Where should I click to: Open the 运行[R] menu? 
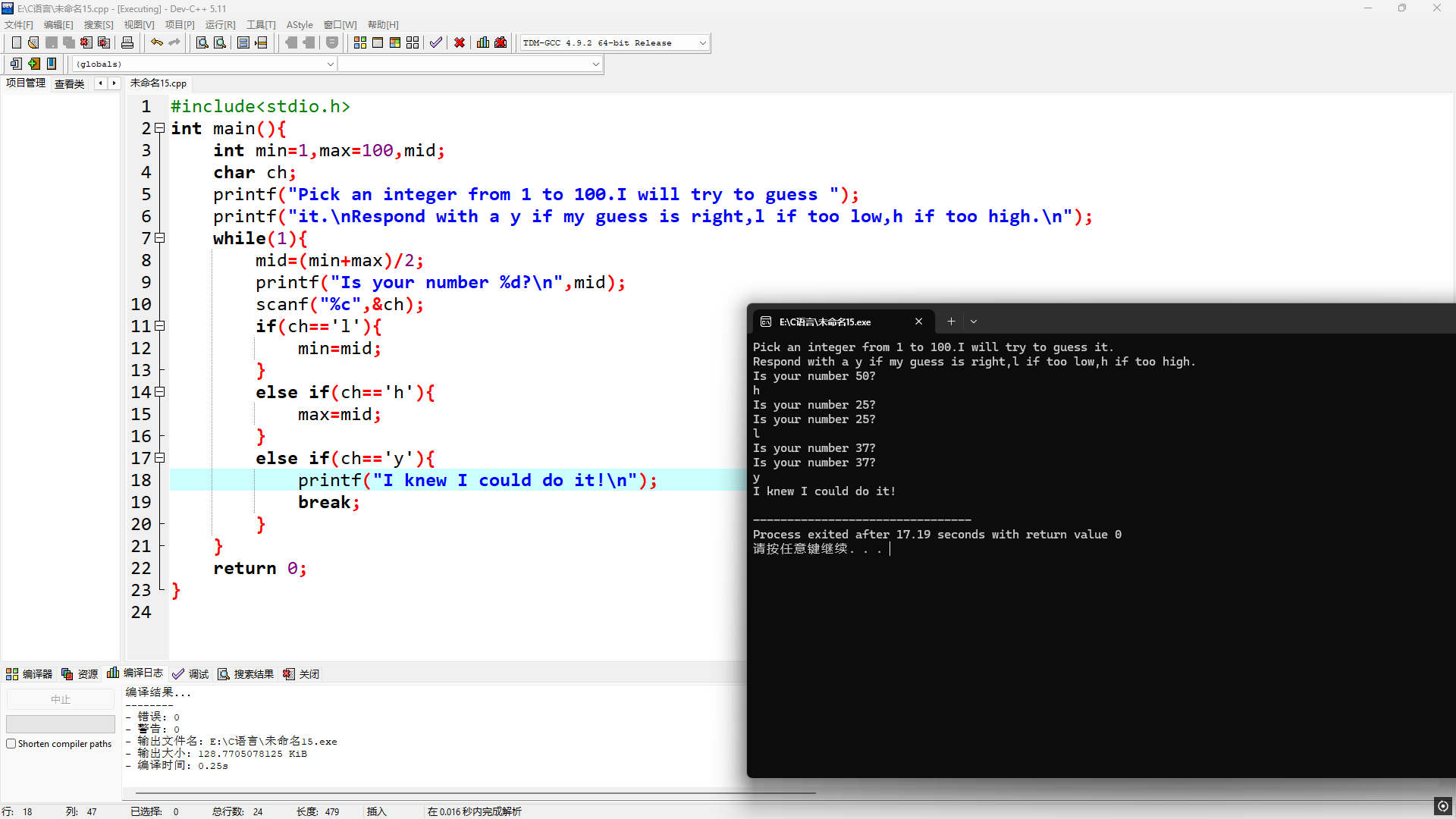click(x=220, y=25)
